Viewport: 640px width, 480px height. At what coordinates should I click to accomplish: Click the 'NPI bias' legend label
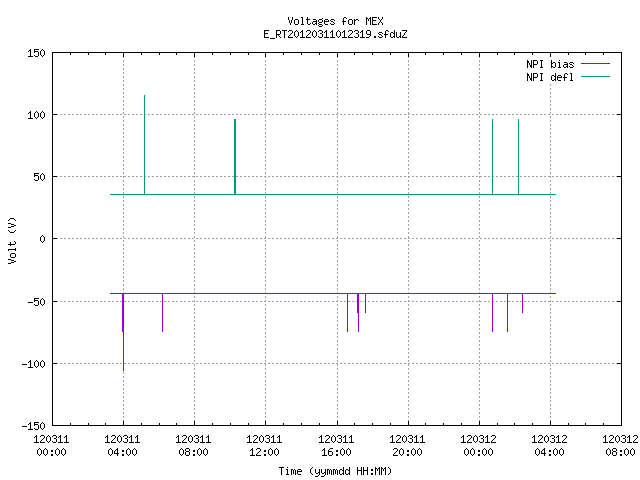pyautogui.click(x=550, y=64)
